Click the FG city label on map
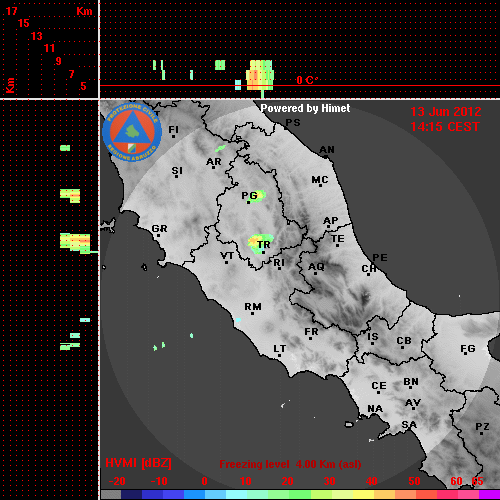Screen dimensions: 500x500 (x=468, y=349)
